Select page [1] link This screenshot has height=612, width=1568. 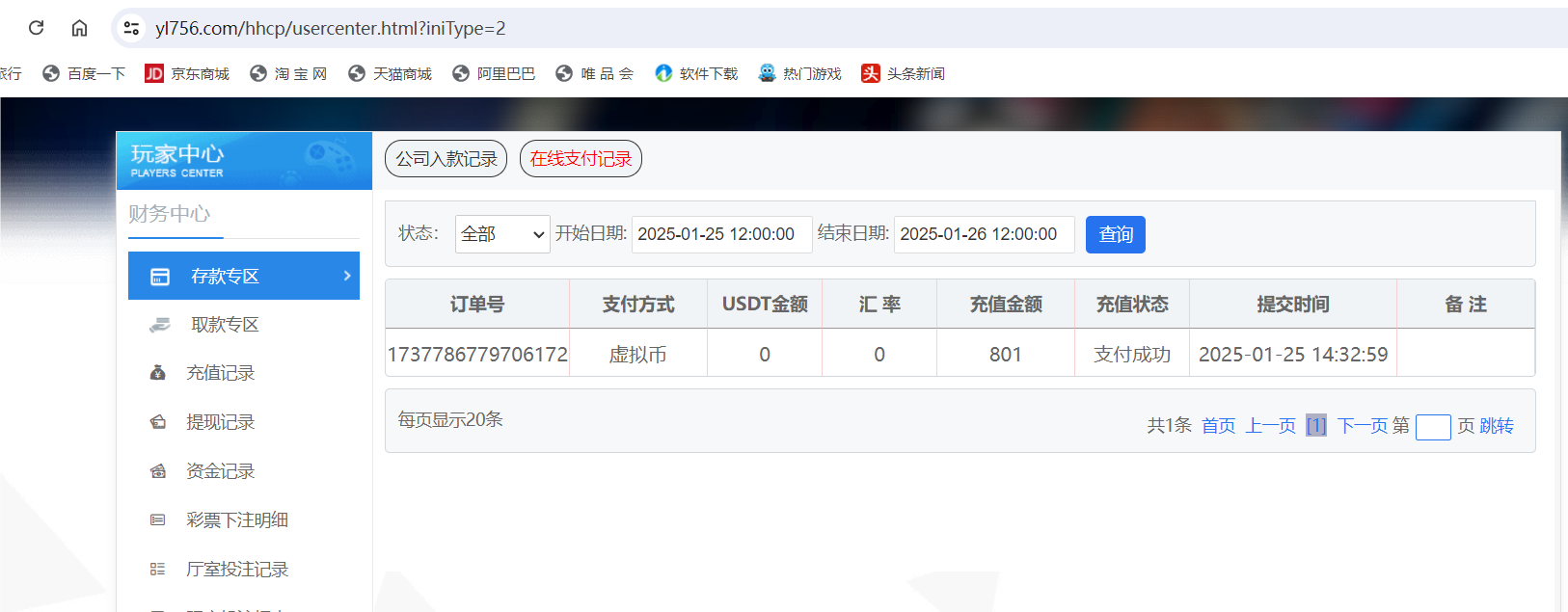coord(1316,426)
